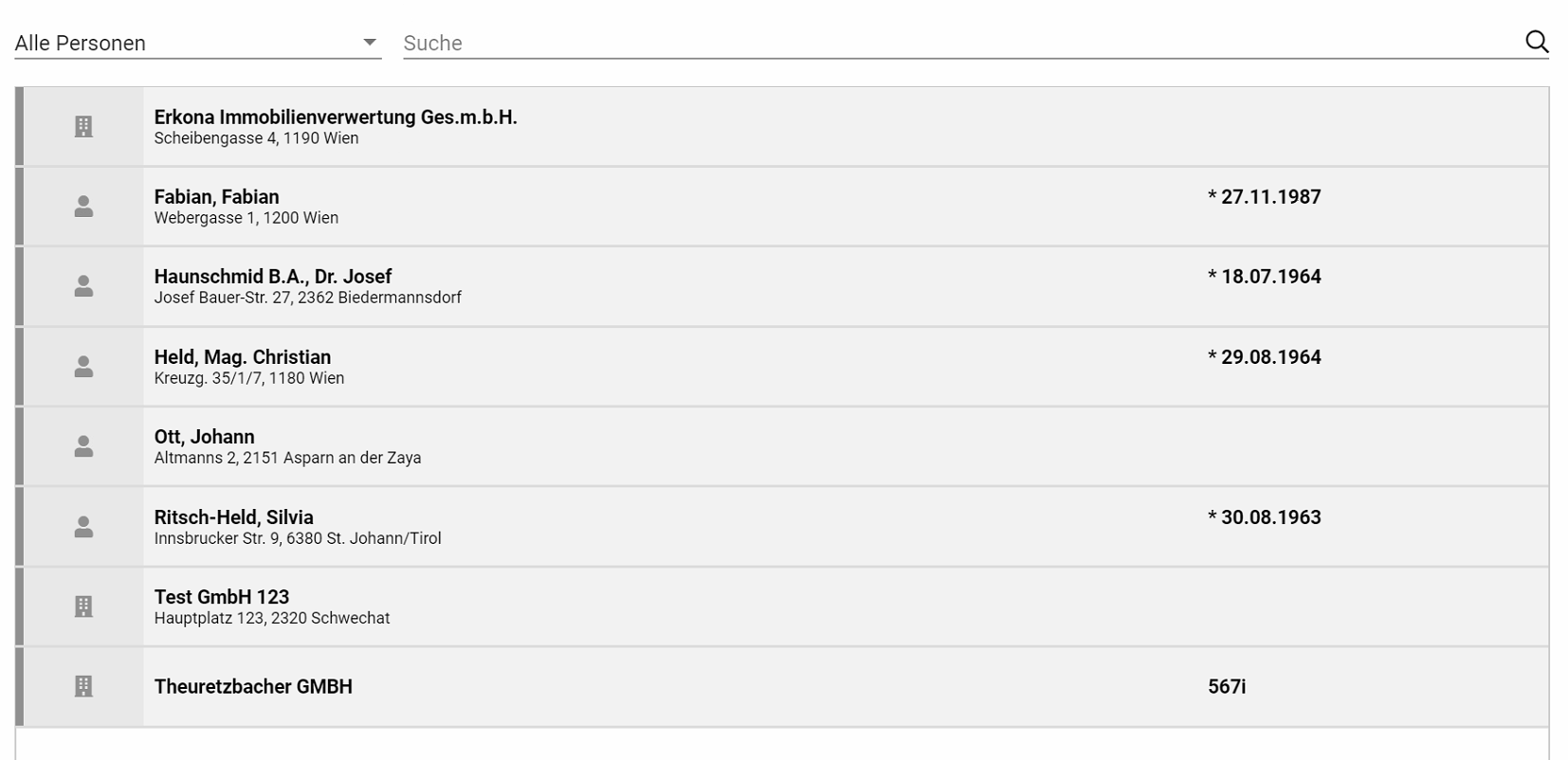The height and width of the screenshot is (760, 1568).
Task: Select the Fabian, Fabian entry name
Action: click(x=217, y=197)
